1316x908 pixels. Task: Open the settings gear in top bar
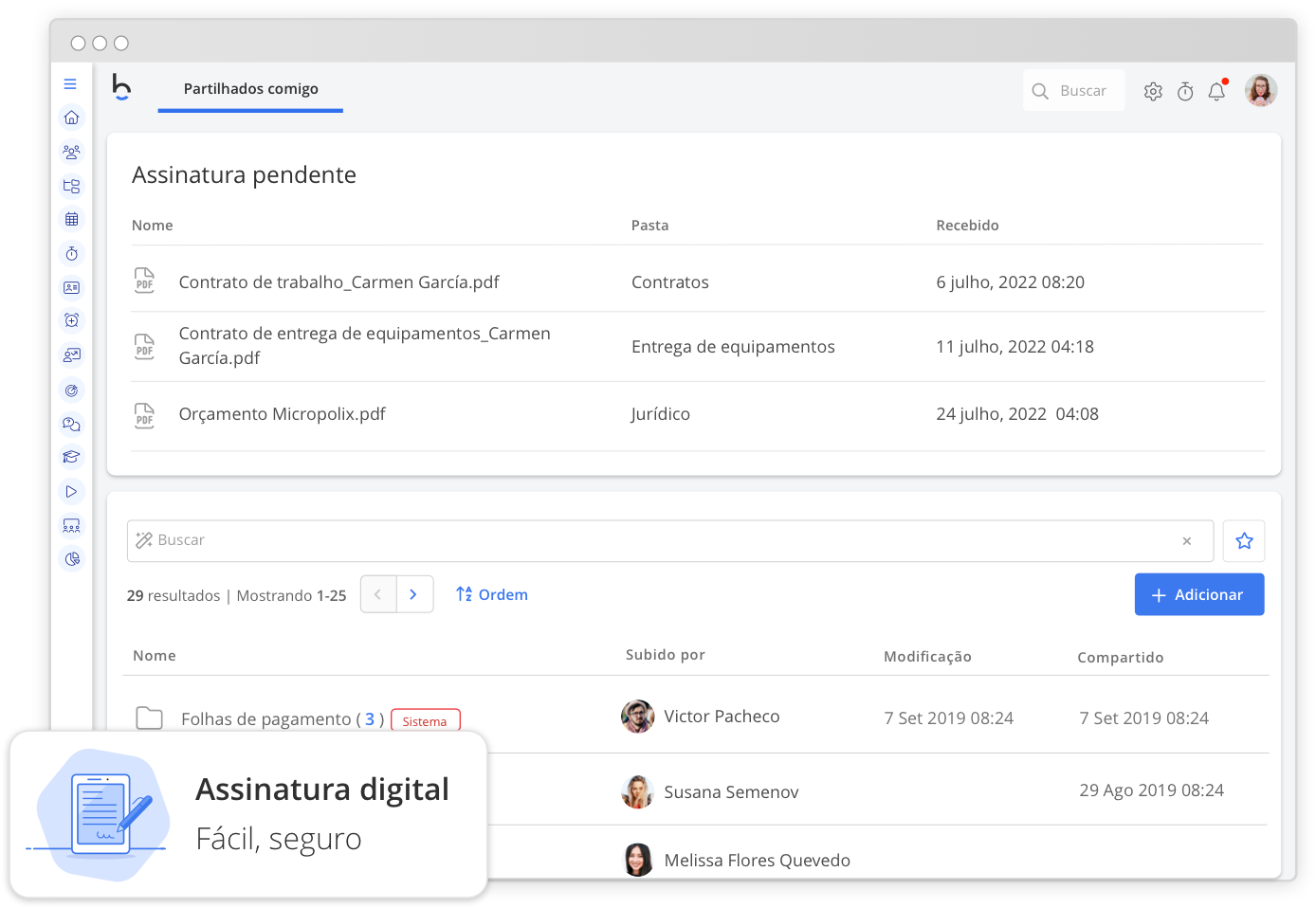pos(1153,90)
